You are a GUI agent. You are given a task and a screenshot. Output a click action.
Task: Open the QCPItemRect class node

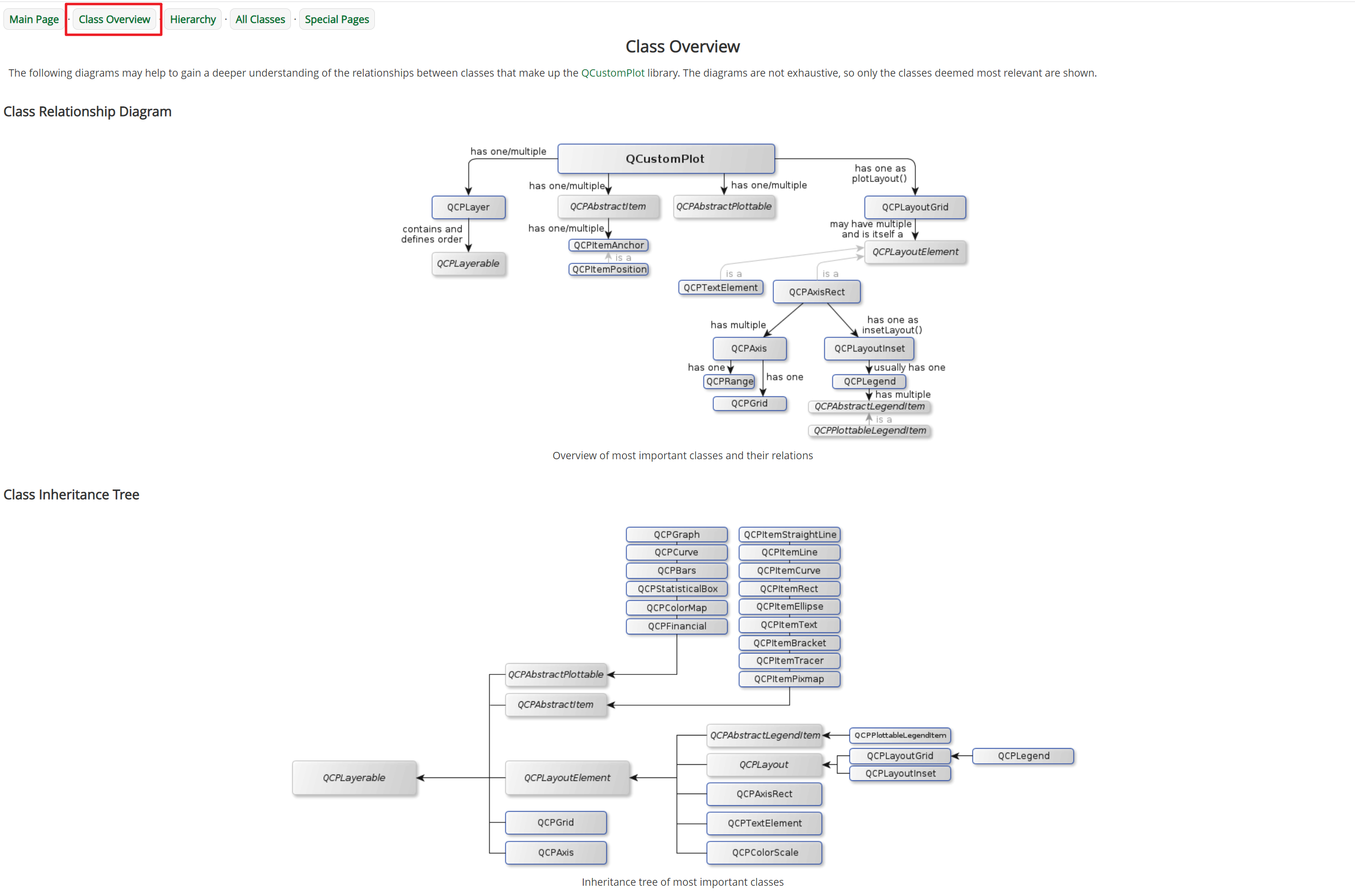click(x=790, y=589)
